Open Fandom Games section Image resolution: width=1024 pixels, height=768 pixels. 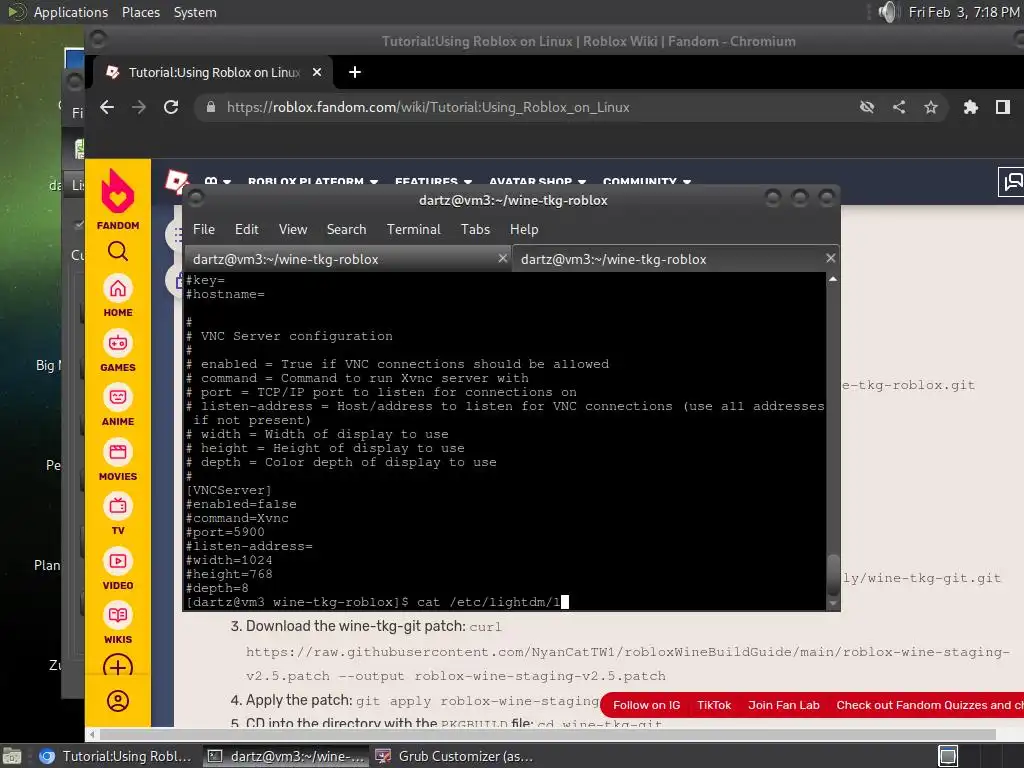(118, 351)
